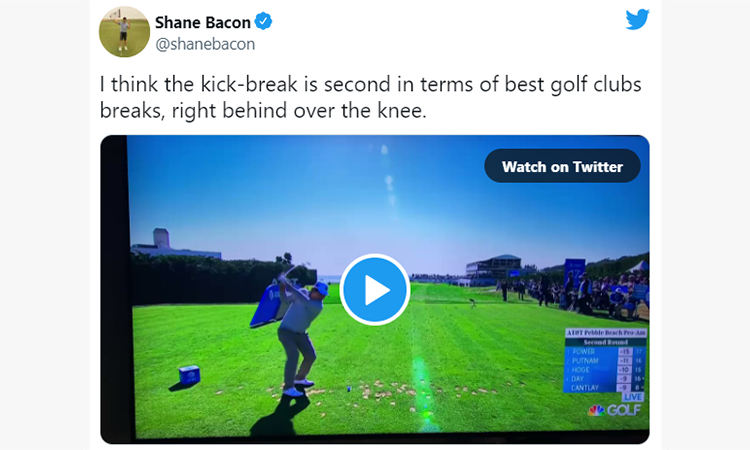
Task: Click the golfer in the video thumbnail
Action: click(299, 330)
